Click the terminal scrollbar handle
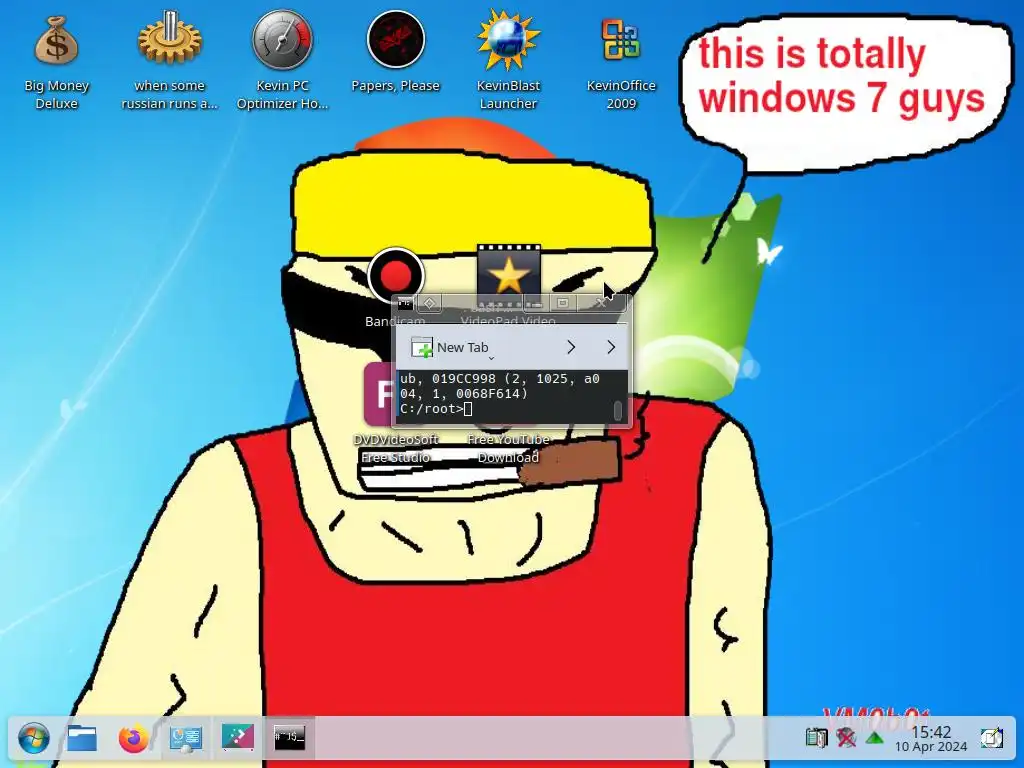Image resolution: width=1024 pixels, height=768 pixels. [x=618, y=410]
